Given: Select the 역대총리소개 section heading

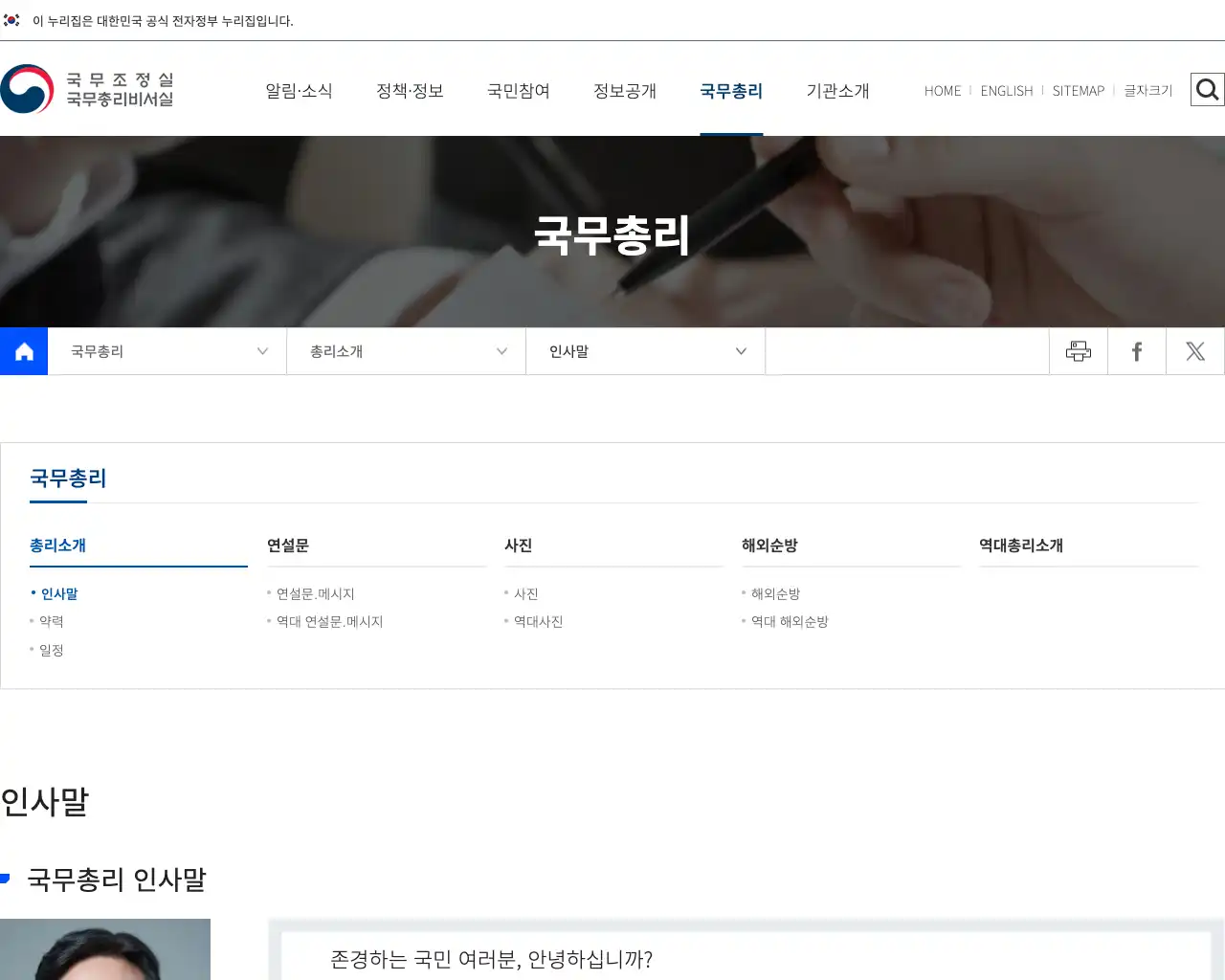Looking at the screenshot, I should tap(1021, 546).
